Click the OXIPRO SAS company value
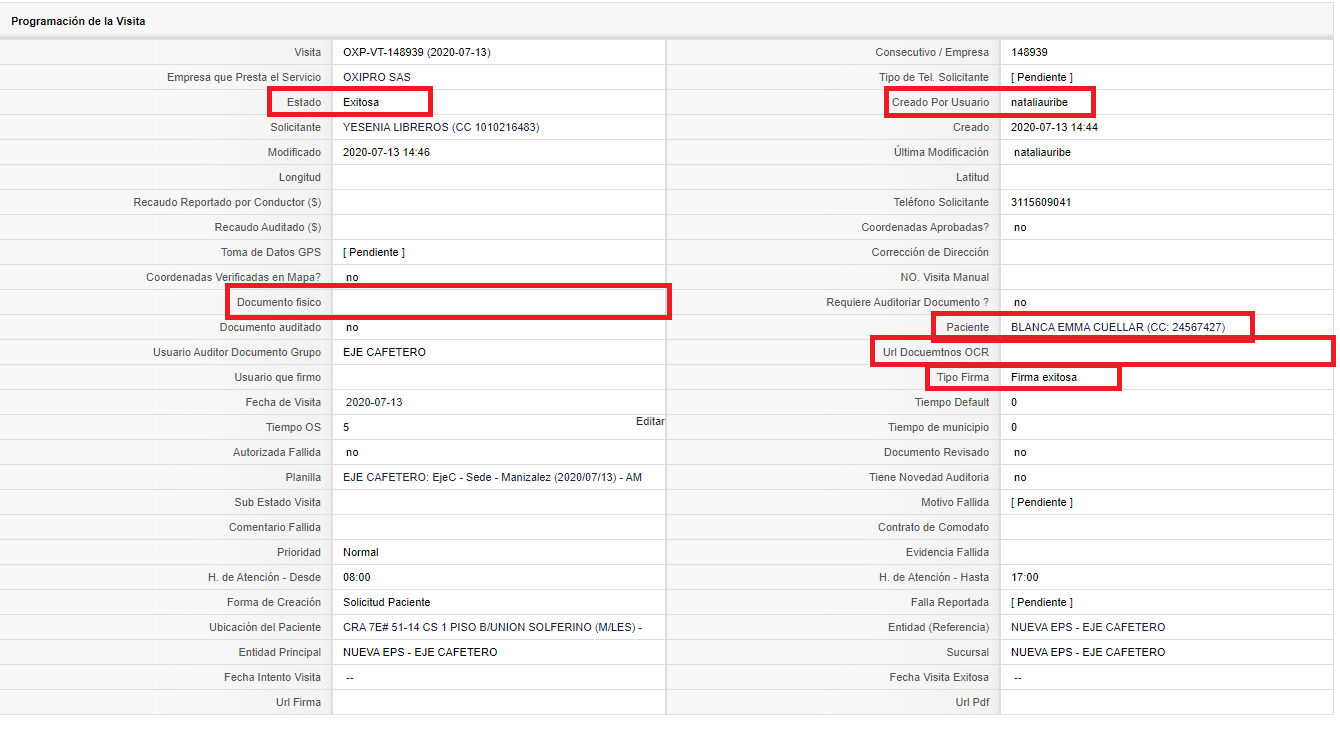 (377, 77)
